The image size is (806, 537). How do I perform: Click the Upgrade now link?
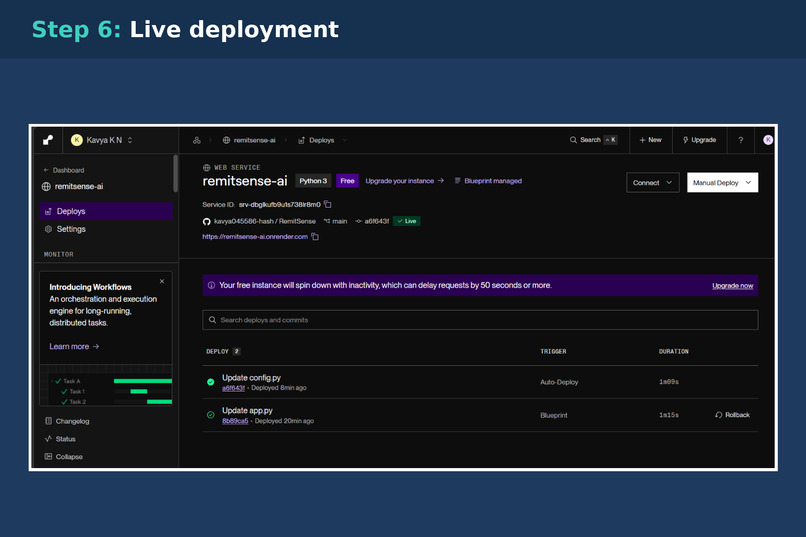coord(732,286)
